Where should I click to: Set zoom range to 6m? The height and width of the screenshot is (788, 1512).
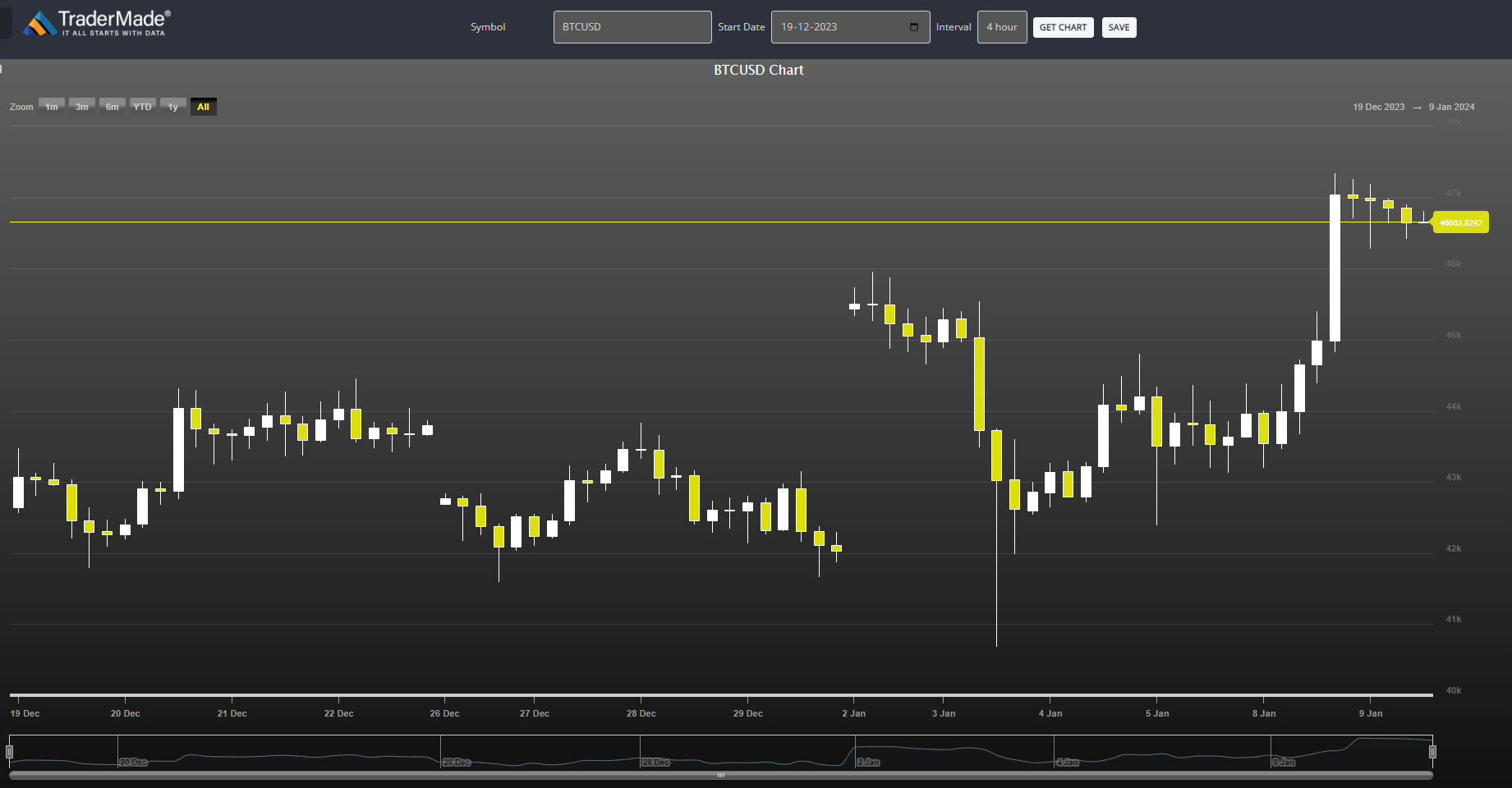(113, 107)
